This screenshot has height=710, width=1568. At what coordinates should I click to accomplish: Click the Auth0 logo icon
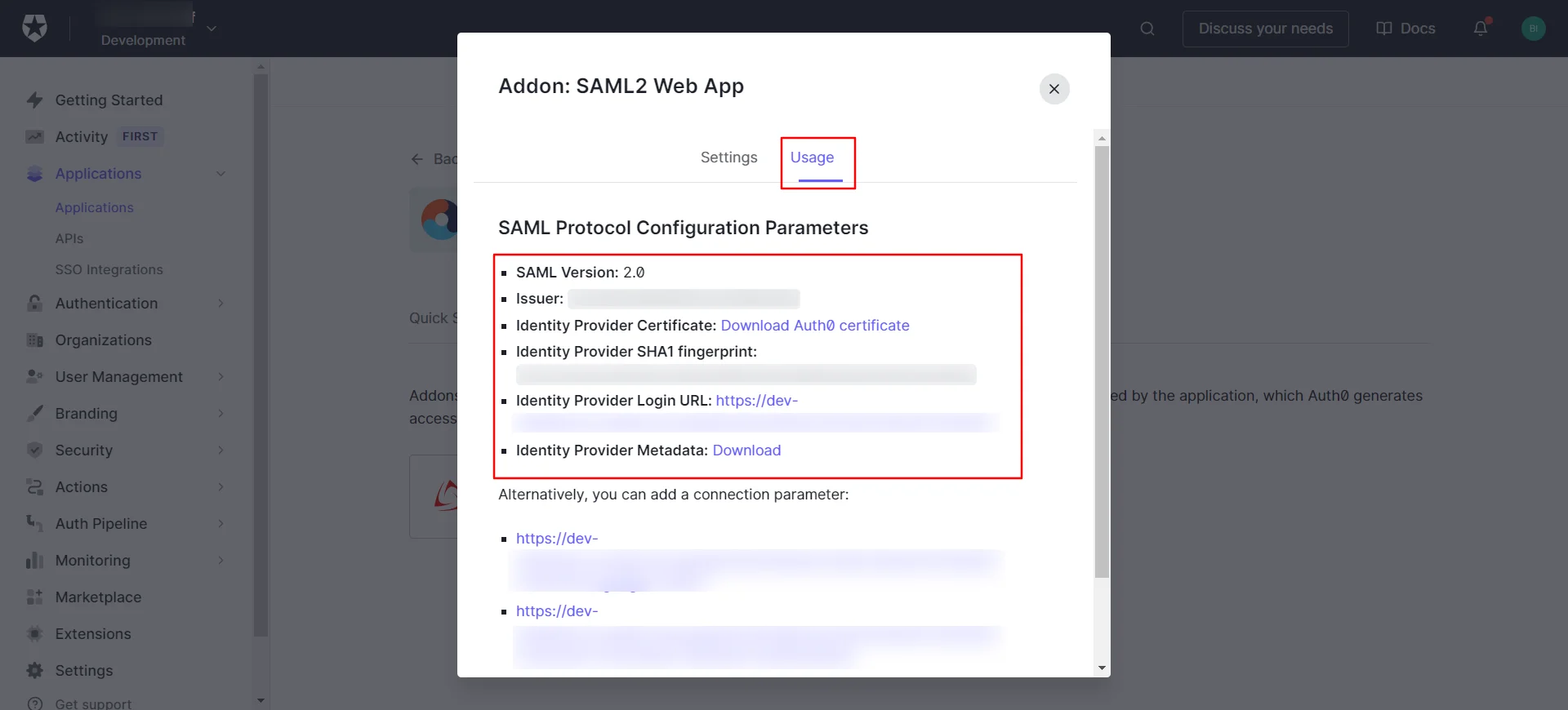[34, 29]
